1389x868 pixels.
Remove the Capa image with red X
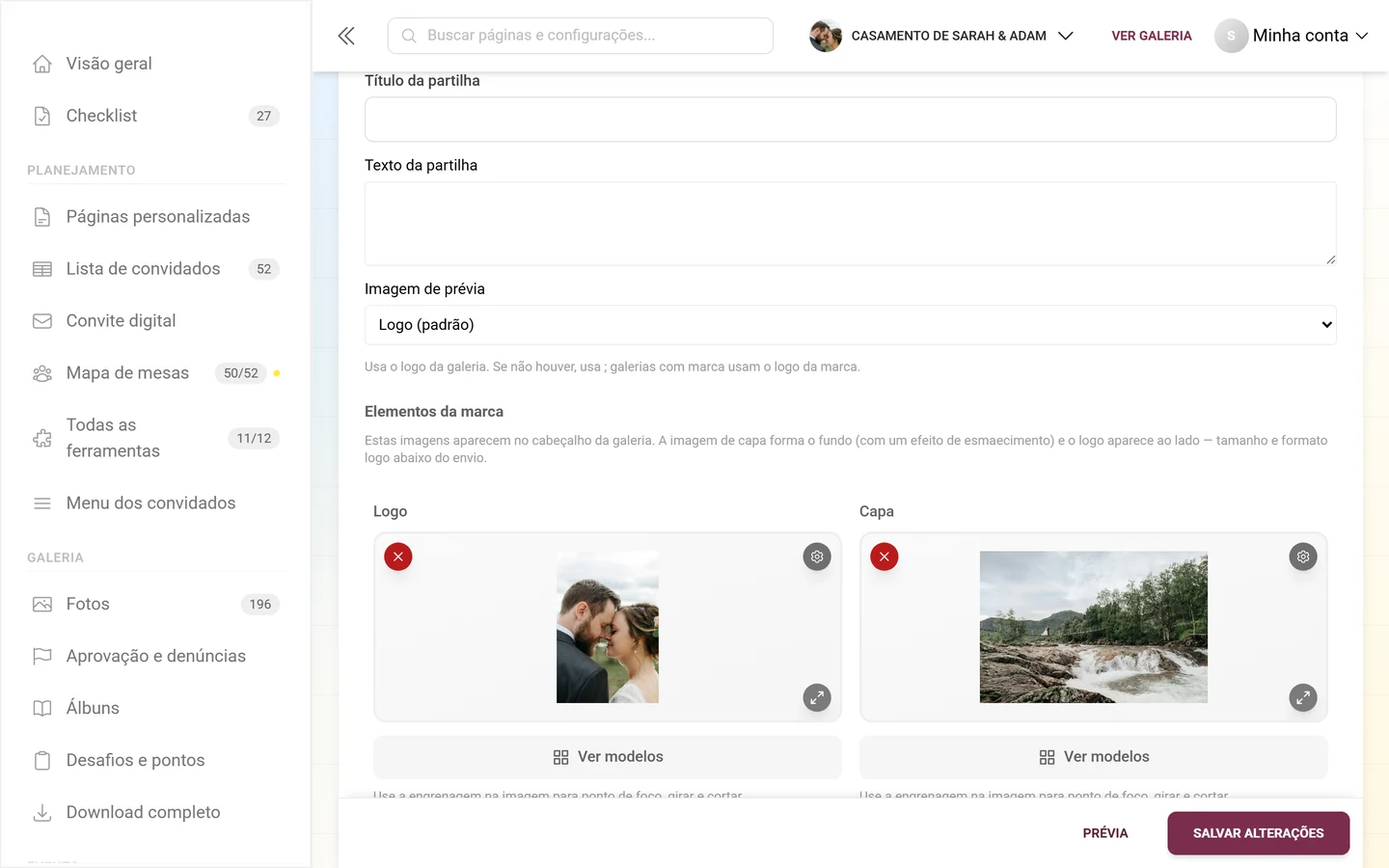885,556
